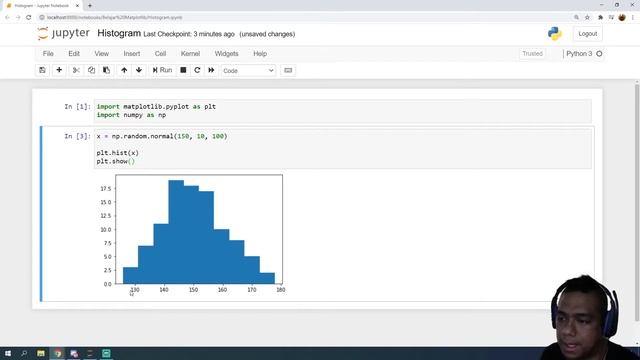This screenshot has height=360, width=640.
Task: Reload the browser page
Action: tap(29, 18)
